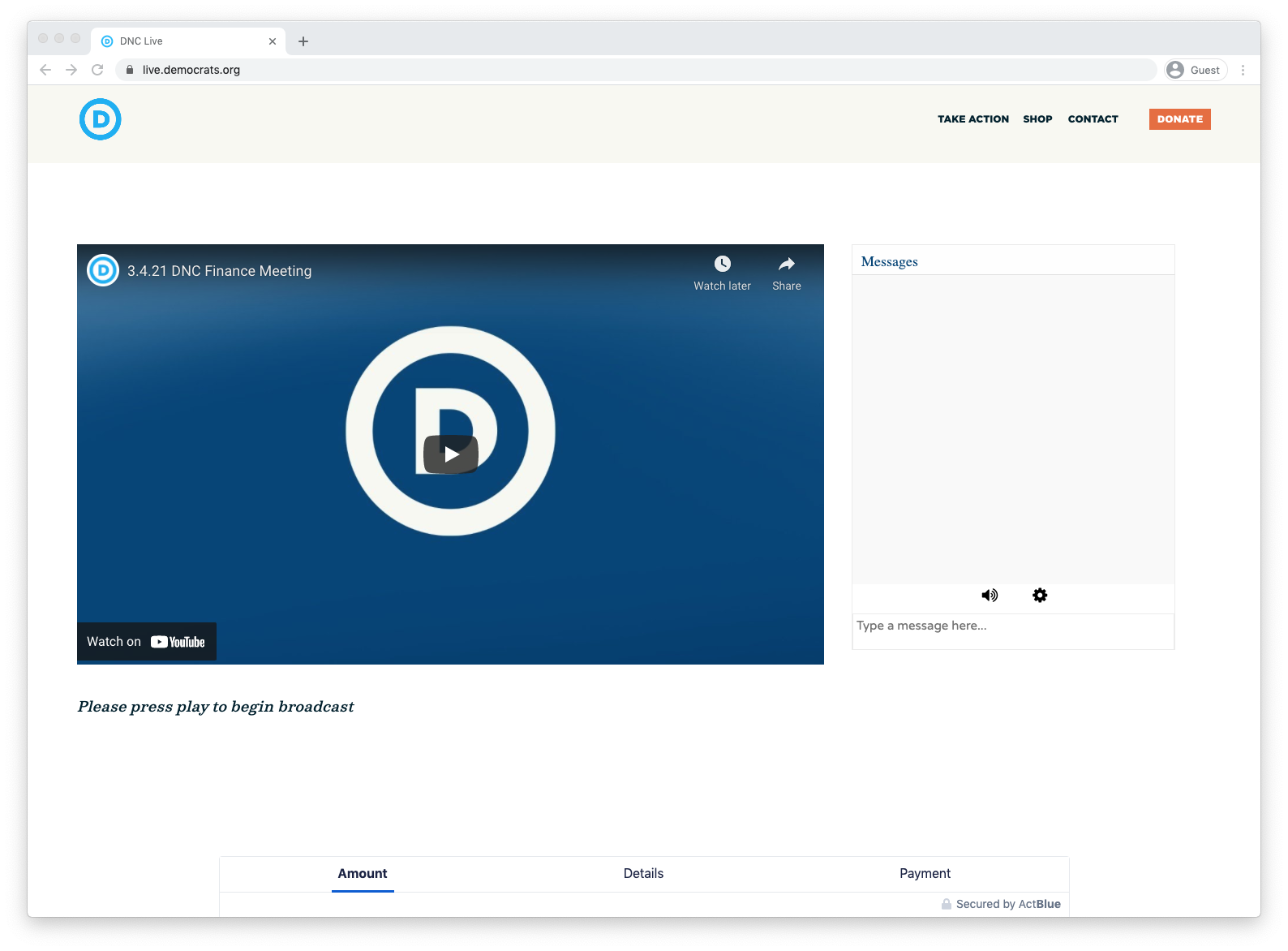The height and width of the screenshot is (951, 1288).
Task: Select the DNC Live browser tab
Action: 188,41
